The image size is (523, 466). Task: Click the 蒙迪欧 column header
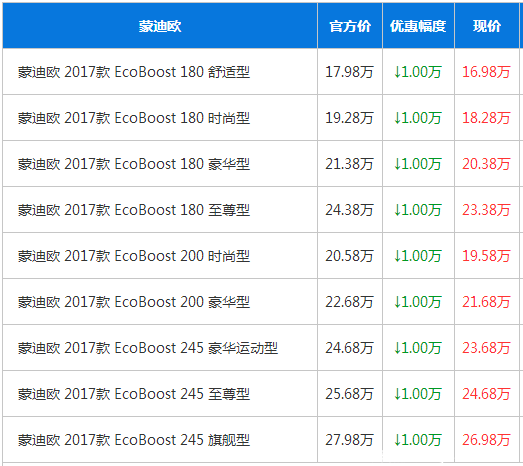(x=160, y=26)
